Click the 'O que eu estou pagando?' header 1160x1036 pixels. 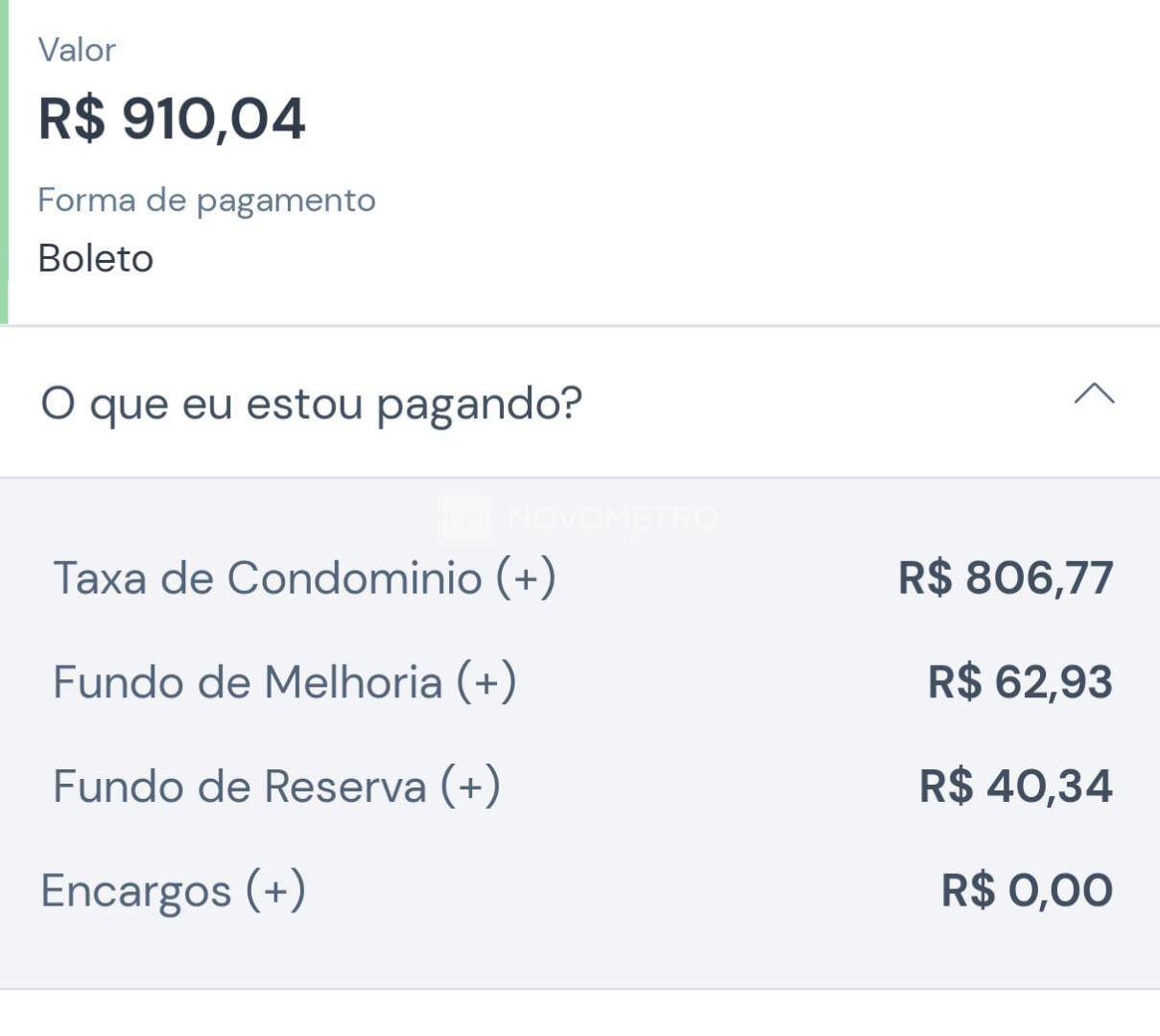580,402
